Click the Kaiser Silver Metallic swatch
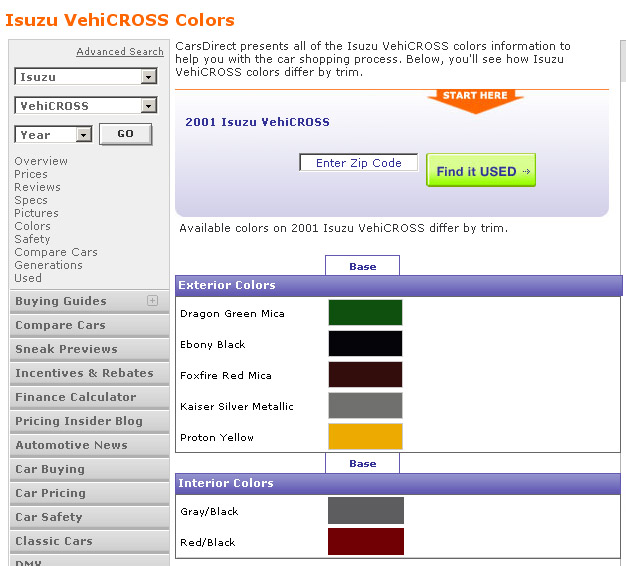The image size is (626, 566). (x=365, y=406)
